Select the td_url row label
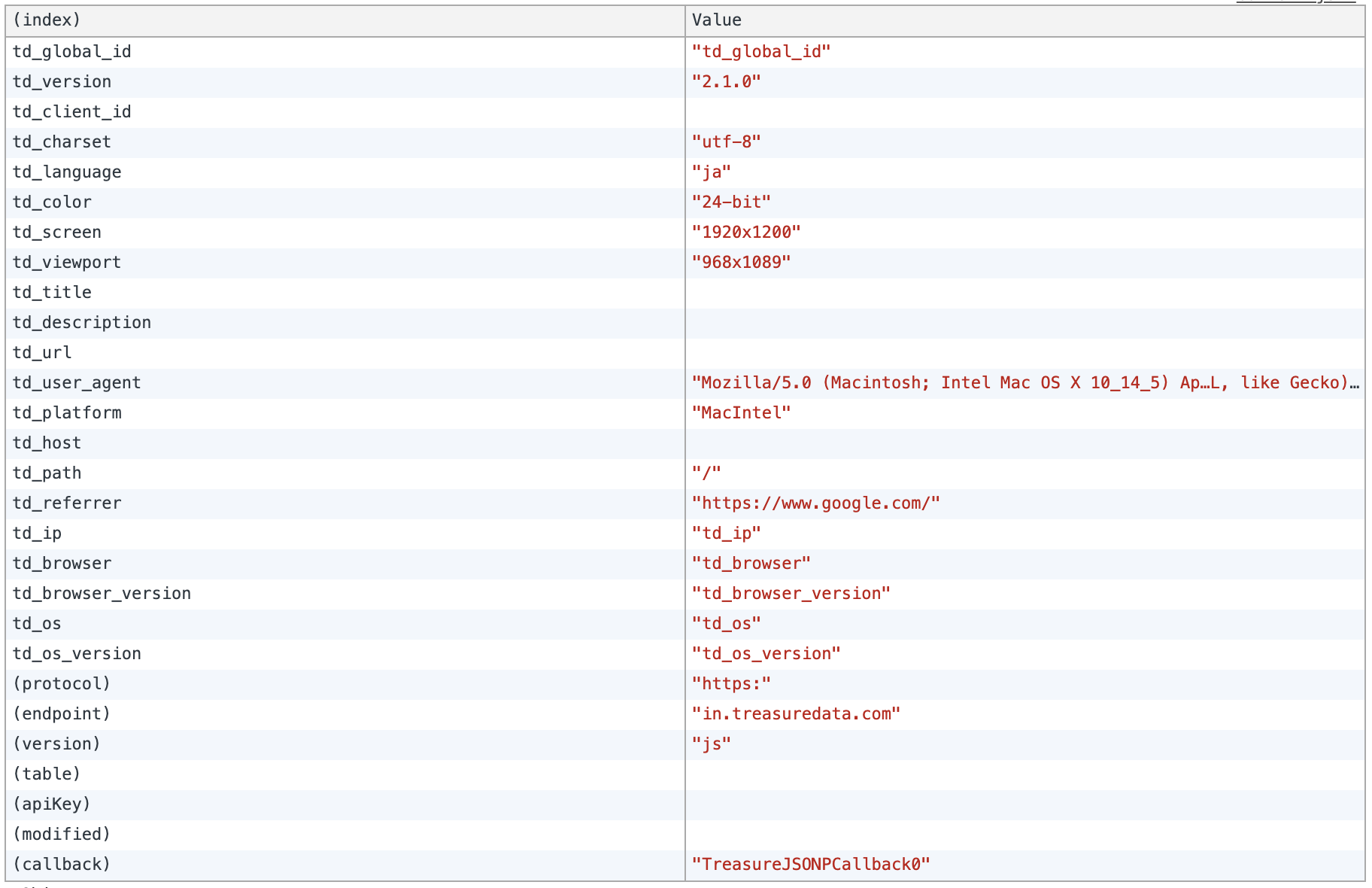1372x888 pixels. coord(42,353)
